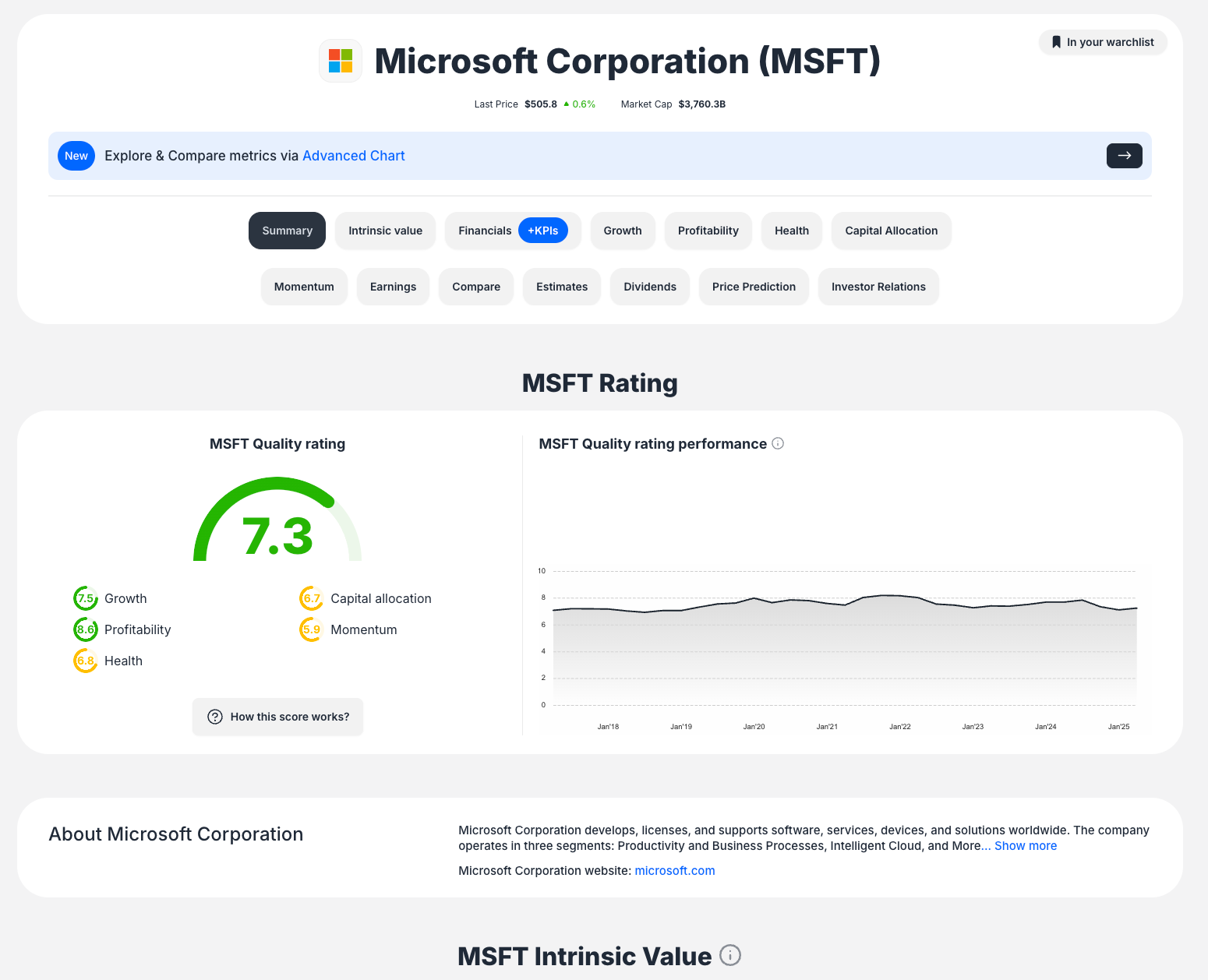
Task: Click the bookmark icon in watchlist button
Action: click(x=1056, y=42)
